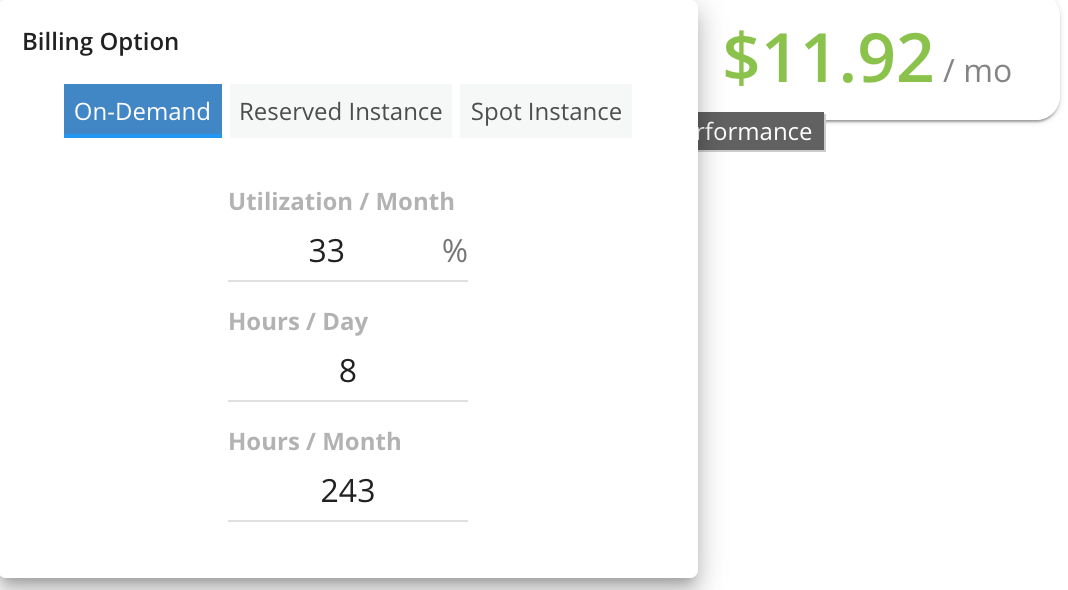The width and height of the screenshot is (1068, 590).
Task: Click the dollar sign in the price
Action: 741,59
